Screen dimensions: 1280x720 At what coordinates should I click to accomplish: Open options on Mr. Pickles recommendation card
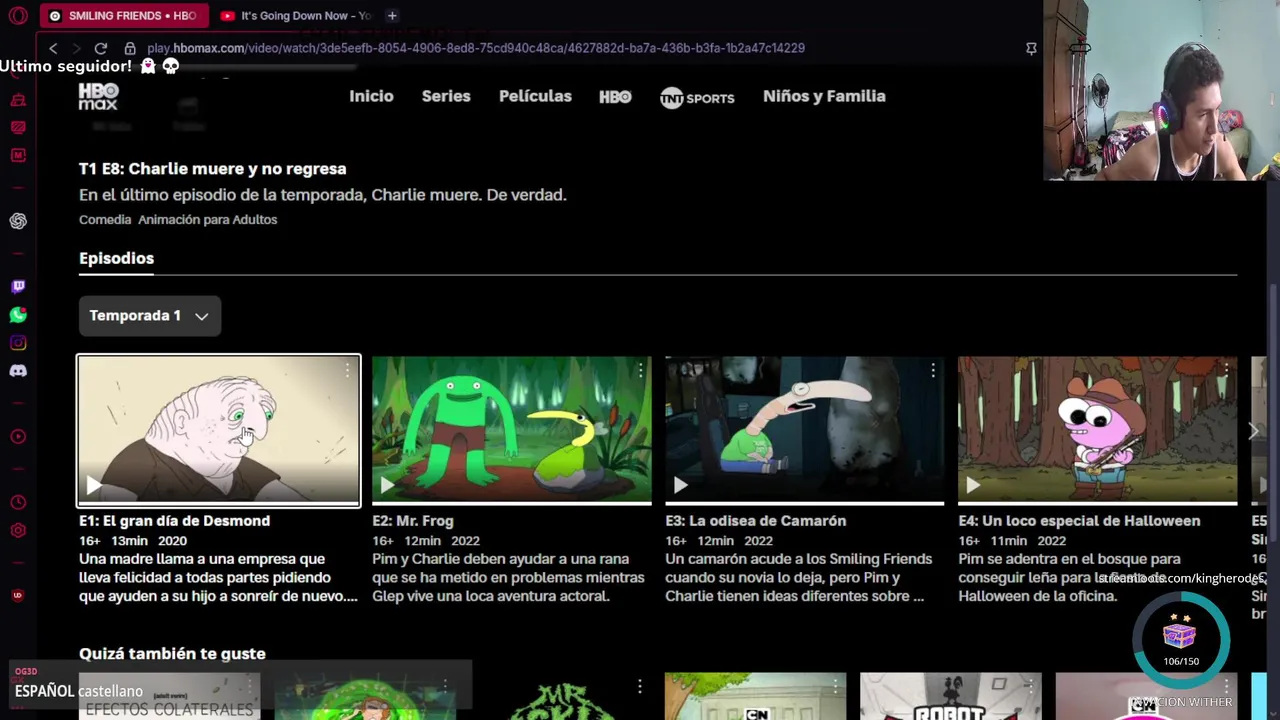(640, 686)
